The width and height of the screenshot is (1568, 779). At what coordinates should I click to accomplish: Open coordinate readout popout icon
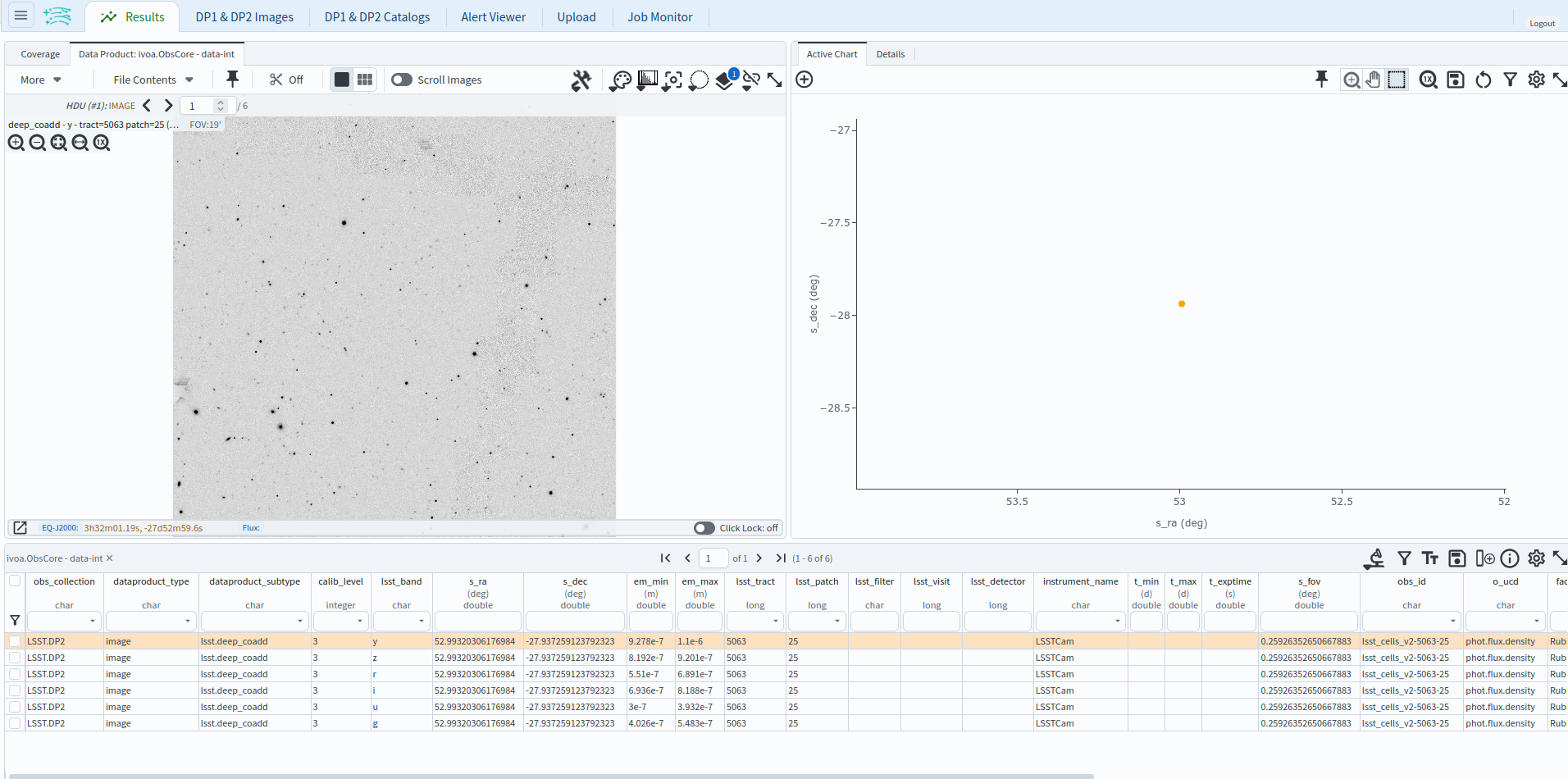[21, 528]
